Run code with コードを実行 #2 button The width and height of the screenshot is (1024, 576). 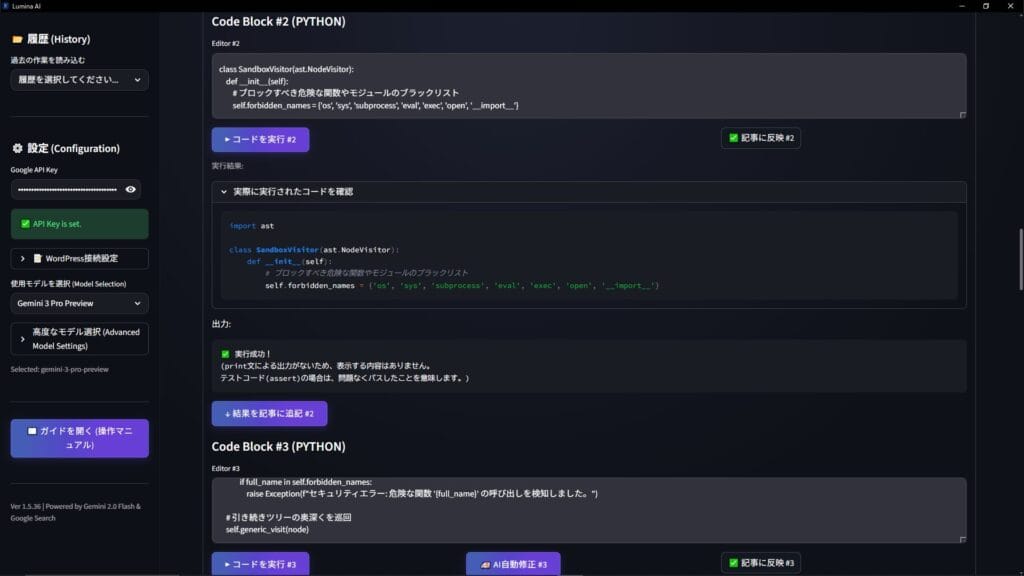click(260, 139)
